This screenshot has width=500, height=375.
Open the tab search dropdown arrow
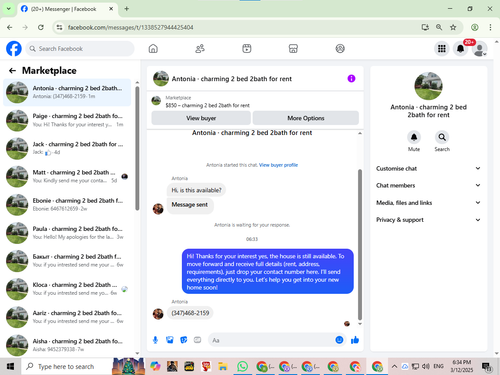click(x=9, y=9)
